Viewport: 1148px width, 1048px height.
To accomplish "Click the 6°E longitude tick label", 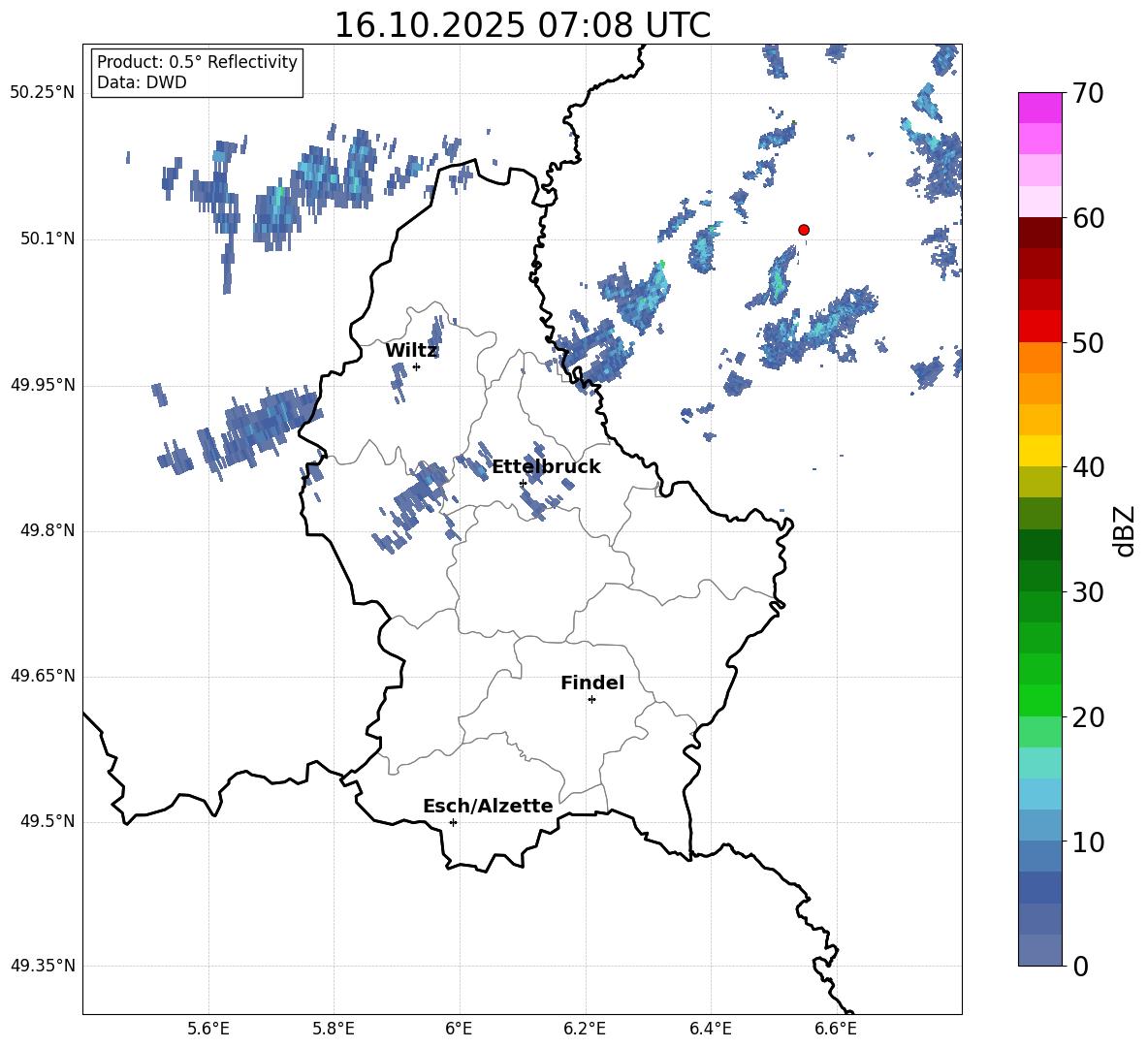I will pos(459,1029).
